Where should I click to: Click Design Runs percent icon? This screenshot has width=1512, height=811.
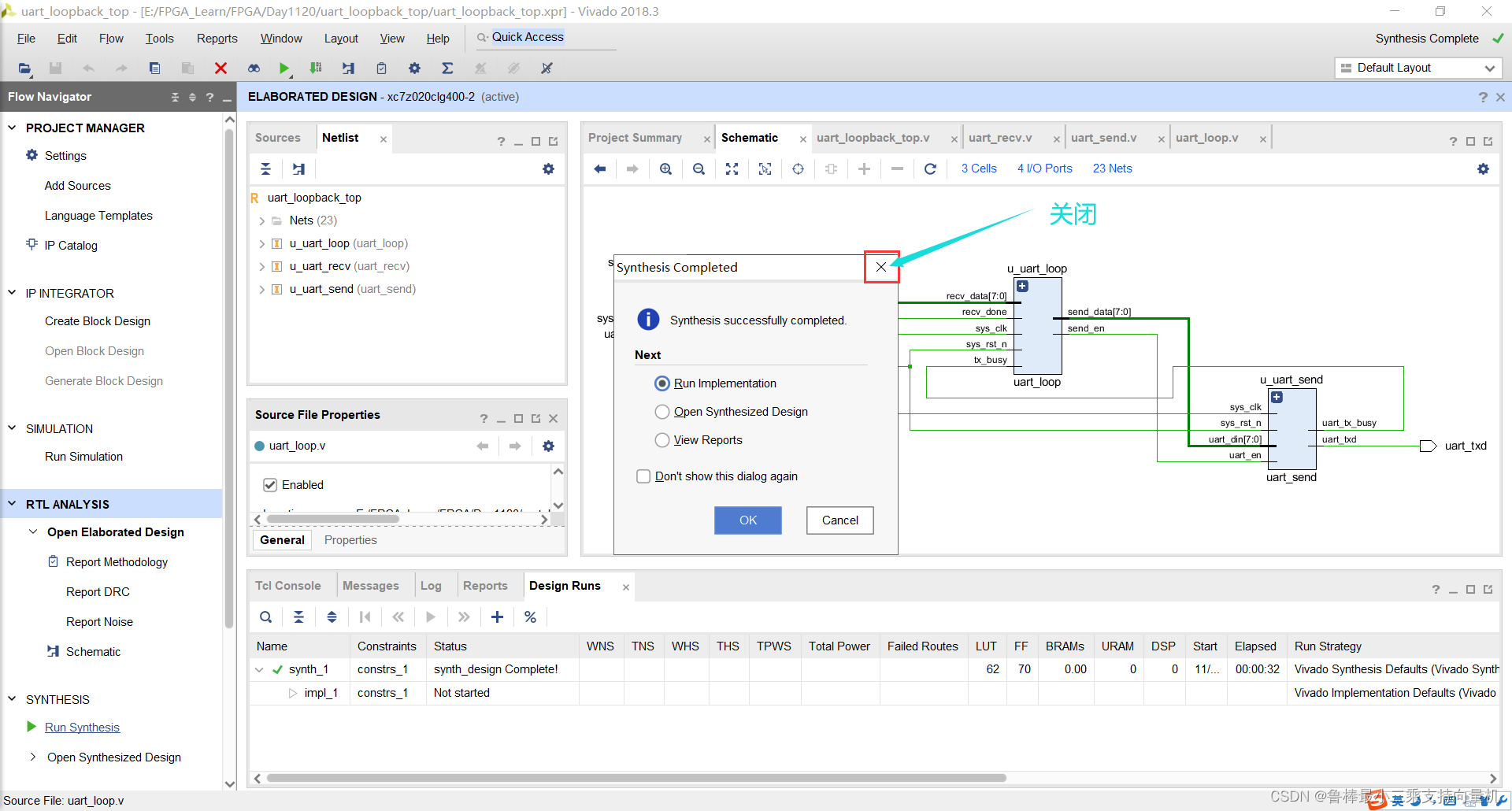530,617
